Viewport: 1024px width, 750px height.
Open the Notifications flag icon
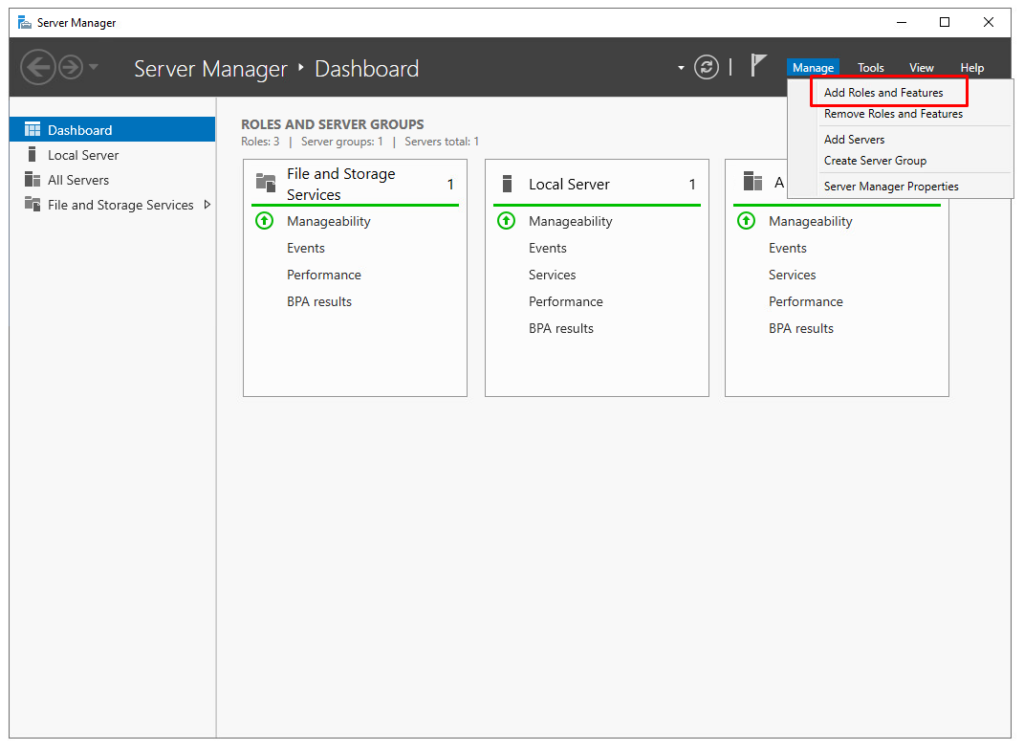[760, 66]
